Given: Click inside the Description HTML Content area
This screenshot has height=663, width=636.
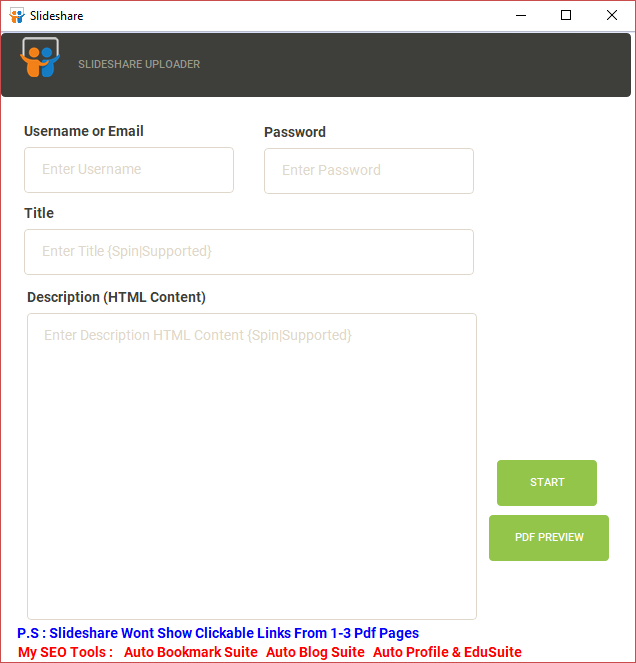Looking at the screenshot, I should tap(252, 466).
